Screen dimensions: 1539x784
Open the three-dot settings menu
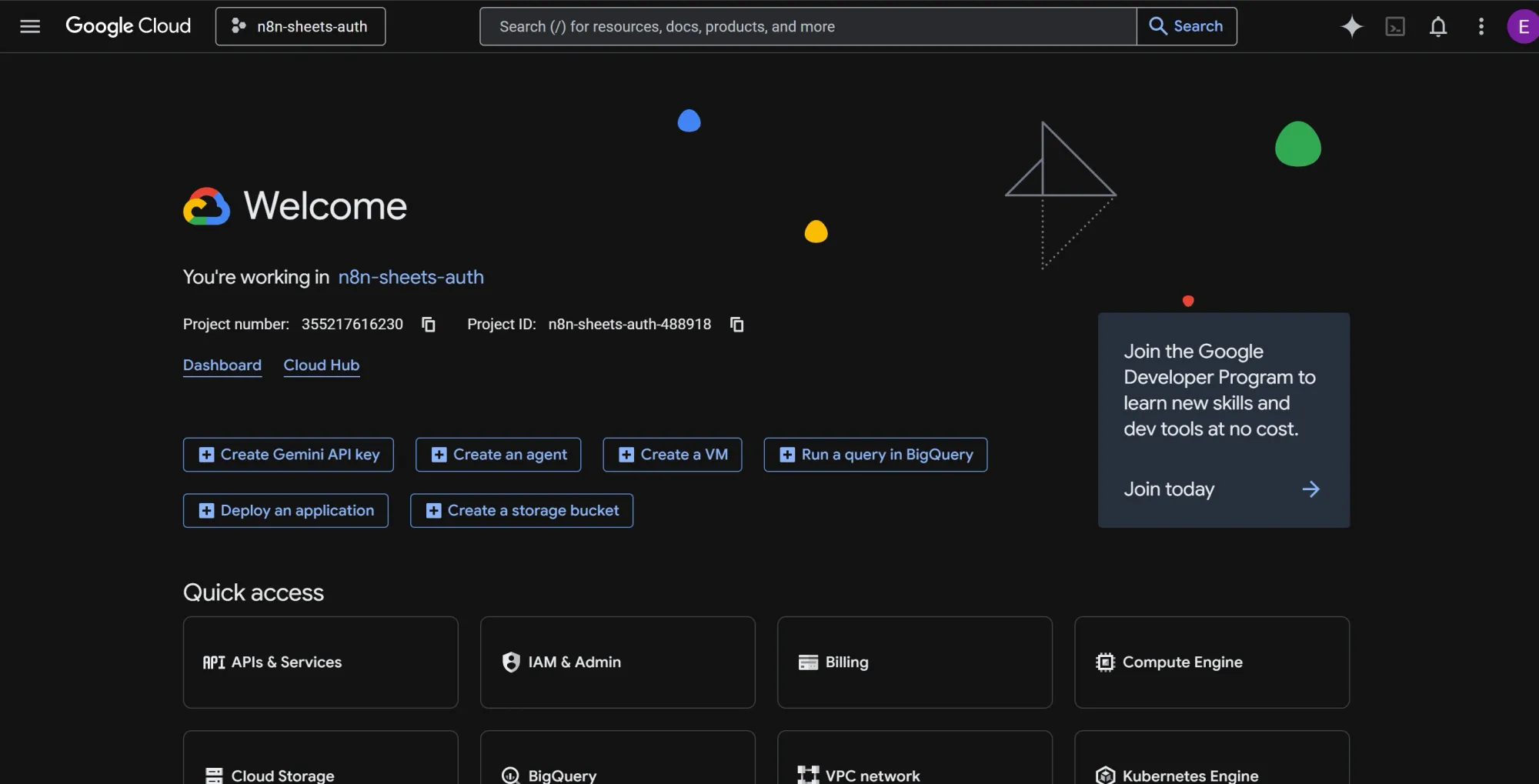coord(1481,26)
